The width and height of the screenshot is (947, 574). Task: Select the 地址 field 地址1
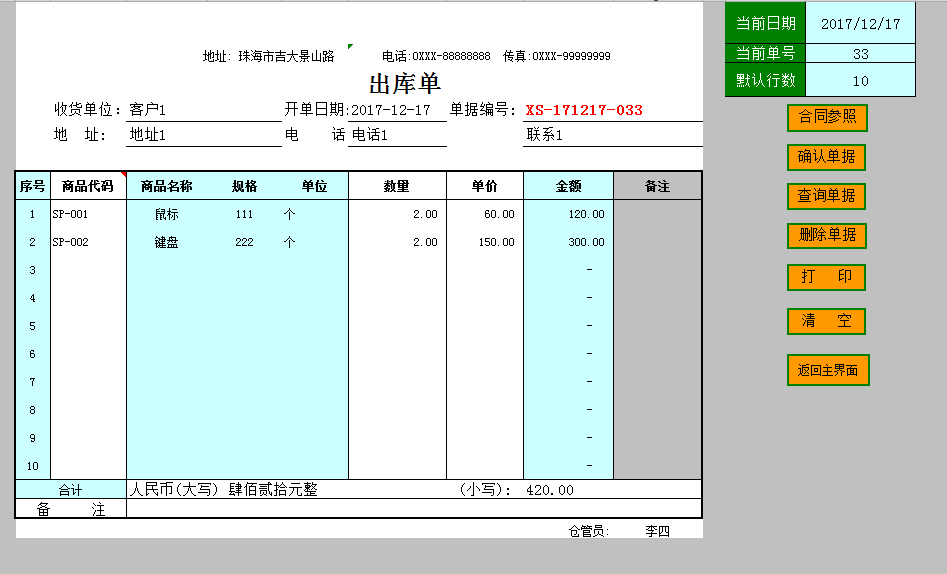[x=204, y=135]
